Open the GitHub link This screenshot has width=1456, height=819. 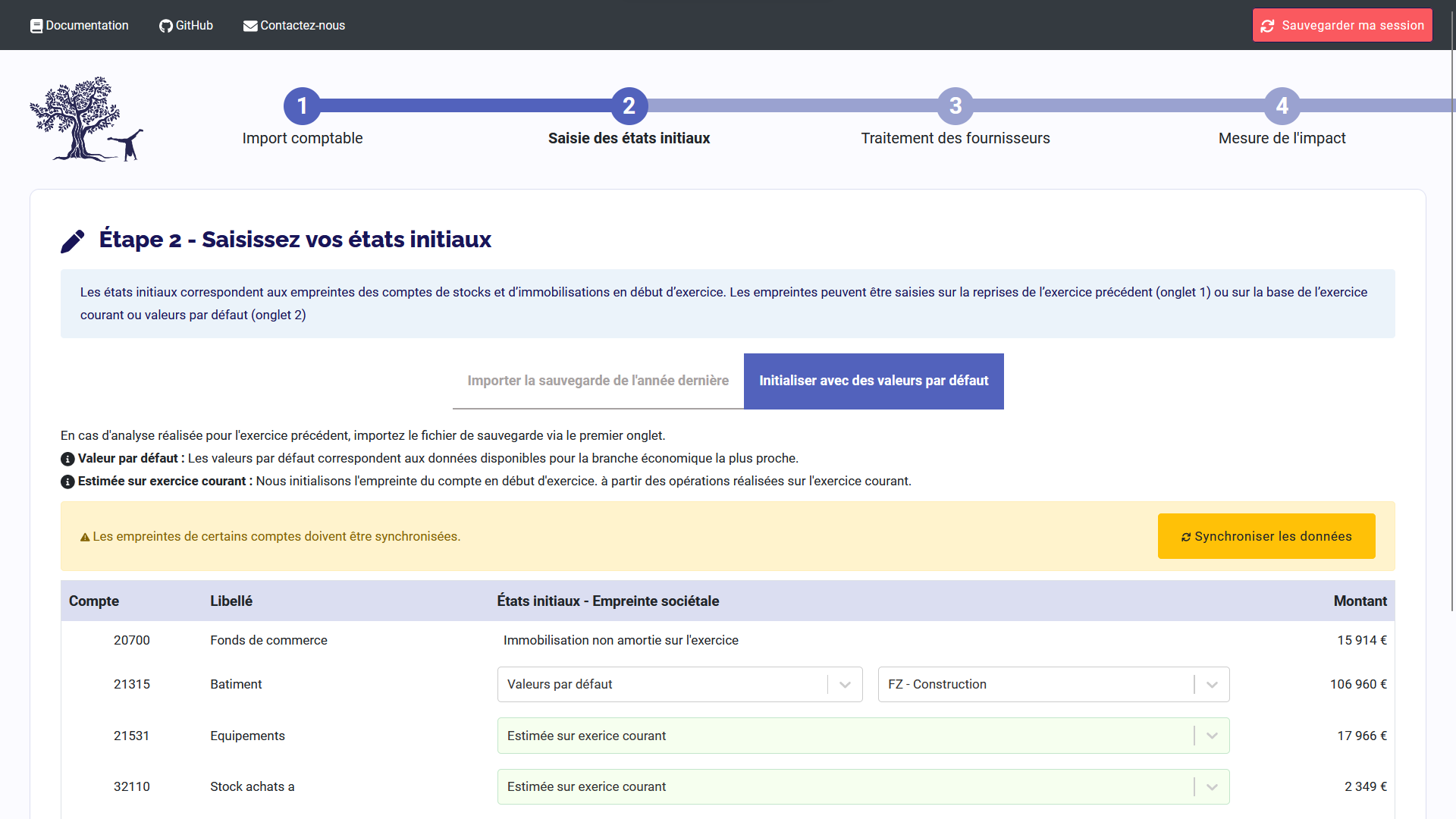point(186,26)
